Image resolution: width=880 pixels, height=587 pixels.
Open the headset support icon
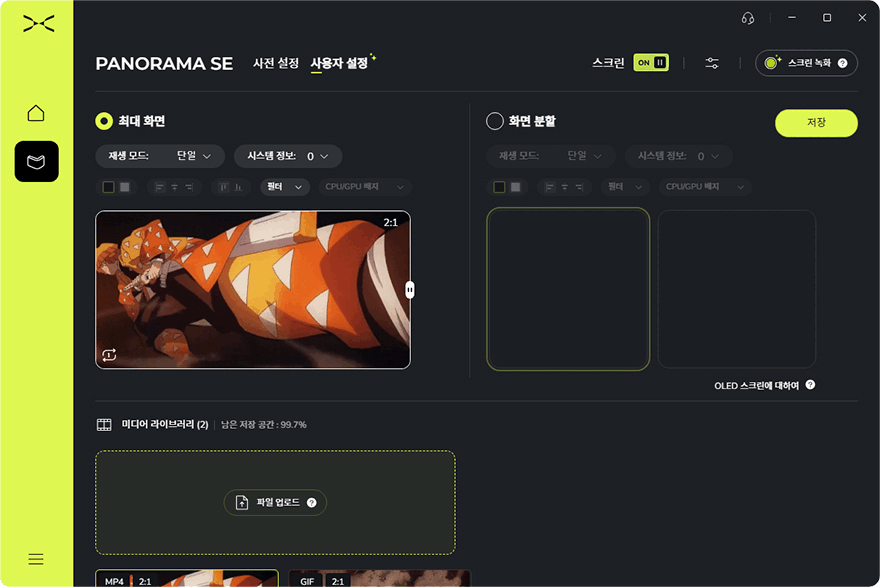click(748, 18)
